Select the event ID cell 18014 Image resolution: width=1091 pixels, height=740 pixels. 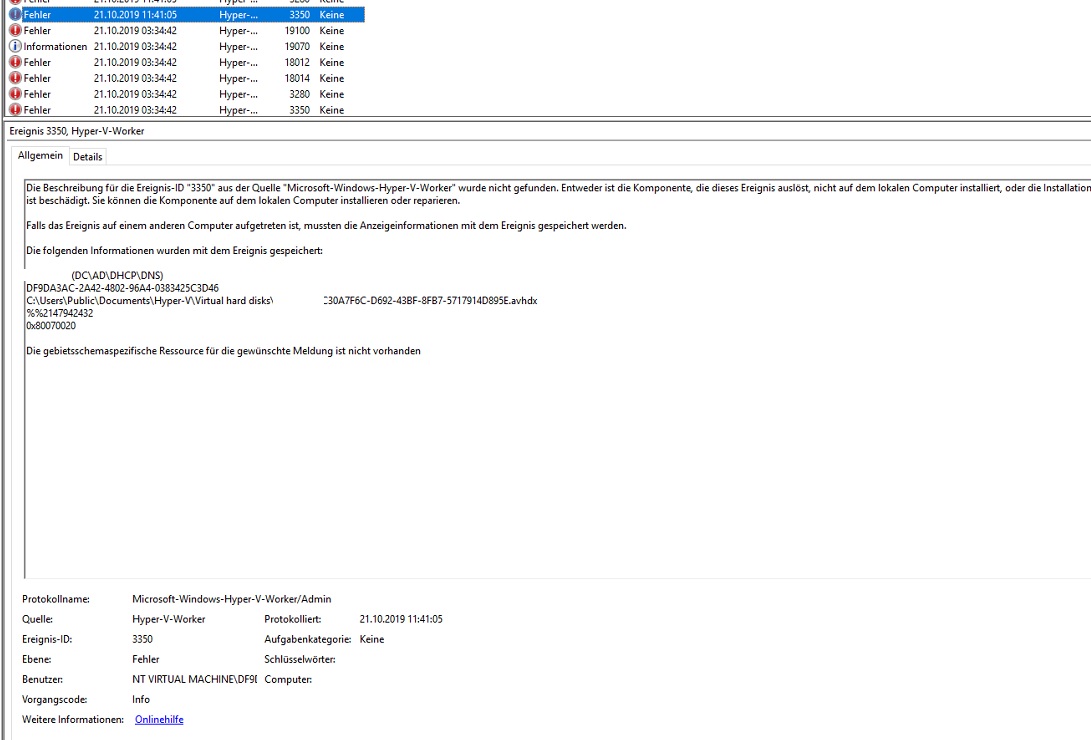297,79
